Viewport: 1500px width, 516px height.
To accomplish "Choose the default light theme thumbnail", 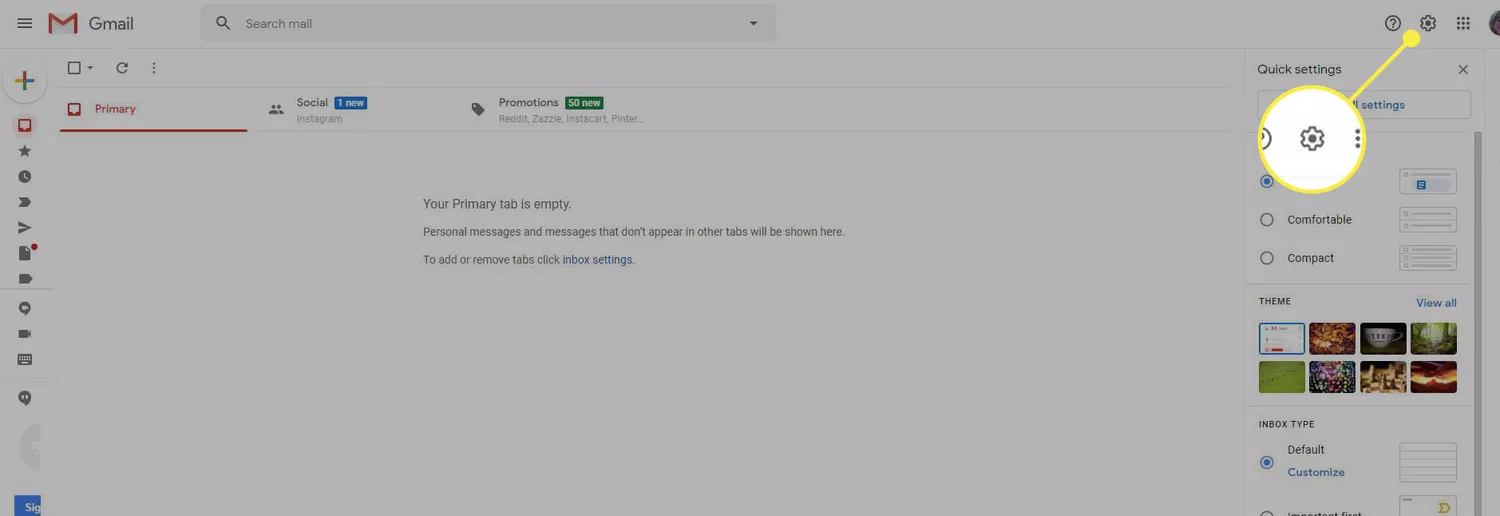I will 1282,338.
